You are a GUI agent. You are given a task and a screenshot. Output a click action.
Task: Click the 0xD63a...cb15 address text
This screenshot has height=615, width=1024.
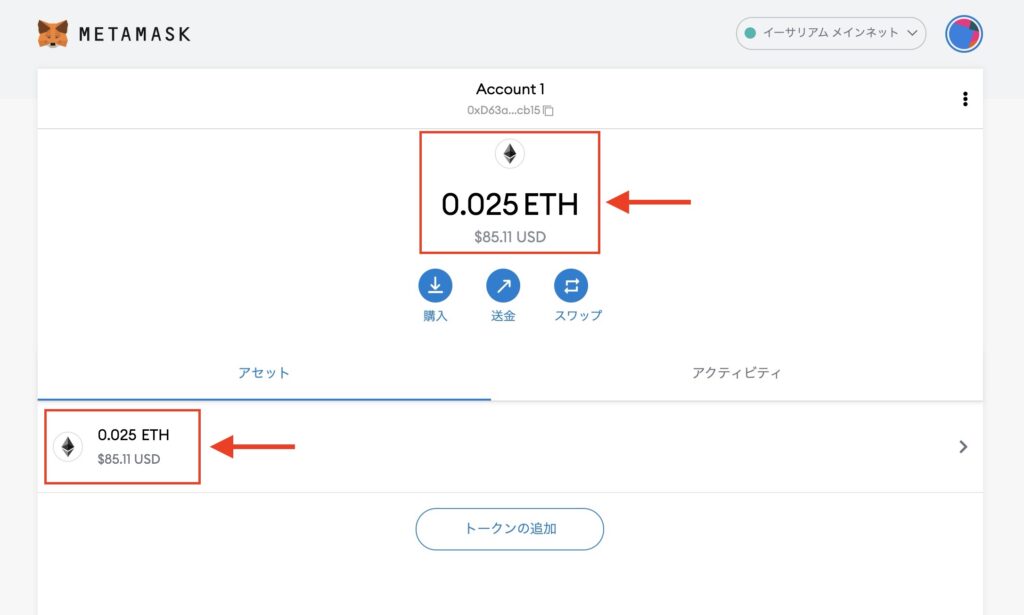tap(504, 110)
